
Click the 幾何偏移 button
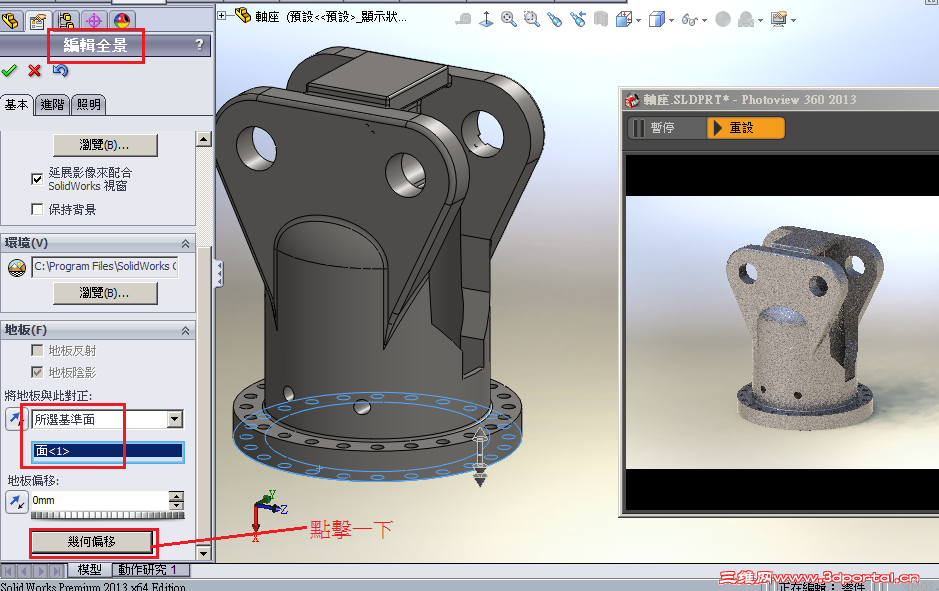click(92, 541)
